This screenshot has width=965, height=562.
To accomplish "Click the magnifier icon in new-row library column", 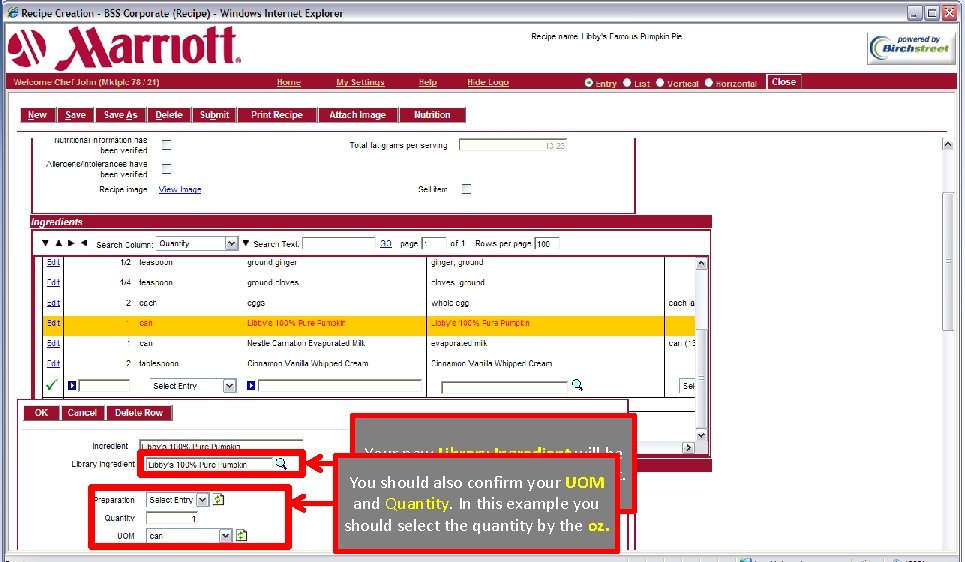I will tap(577, 385).
